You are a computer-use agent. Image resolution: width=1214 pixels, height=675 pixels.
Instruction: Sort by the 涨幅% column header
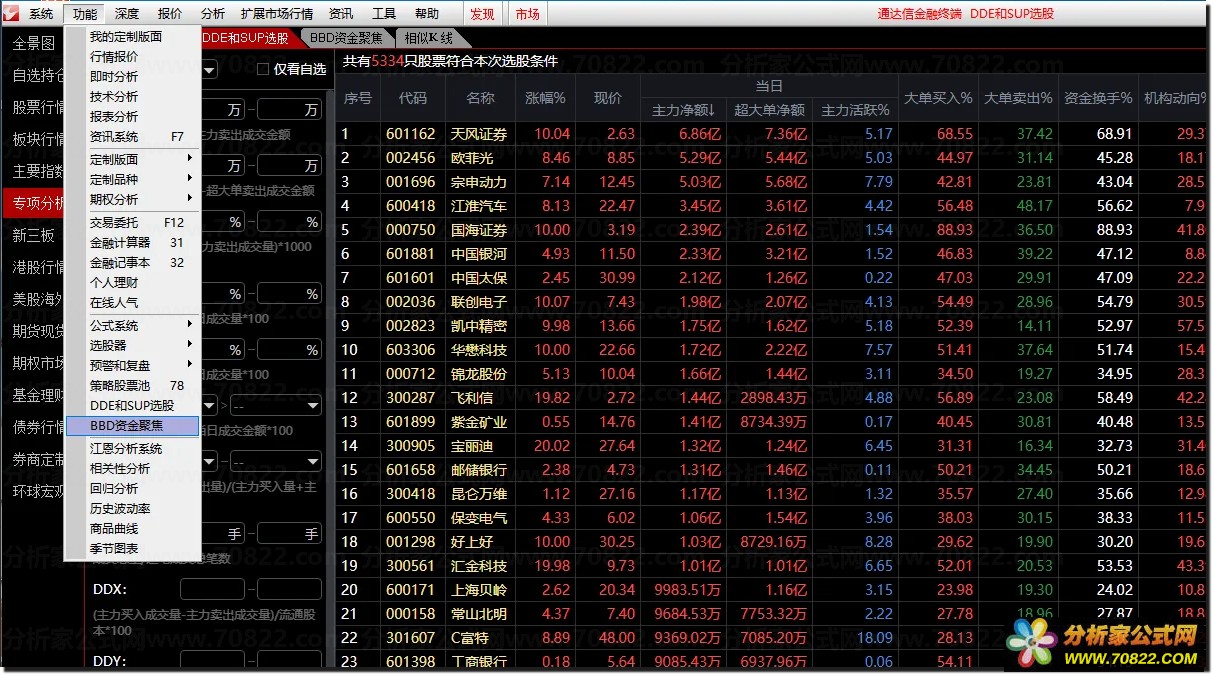tap(546, 98)
